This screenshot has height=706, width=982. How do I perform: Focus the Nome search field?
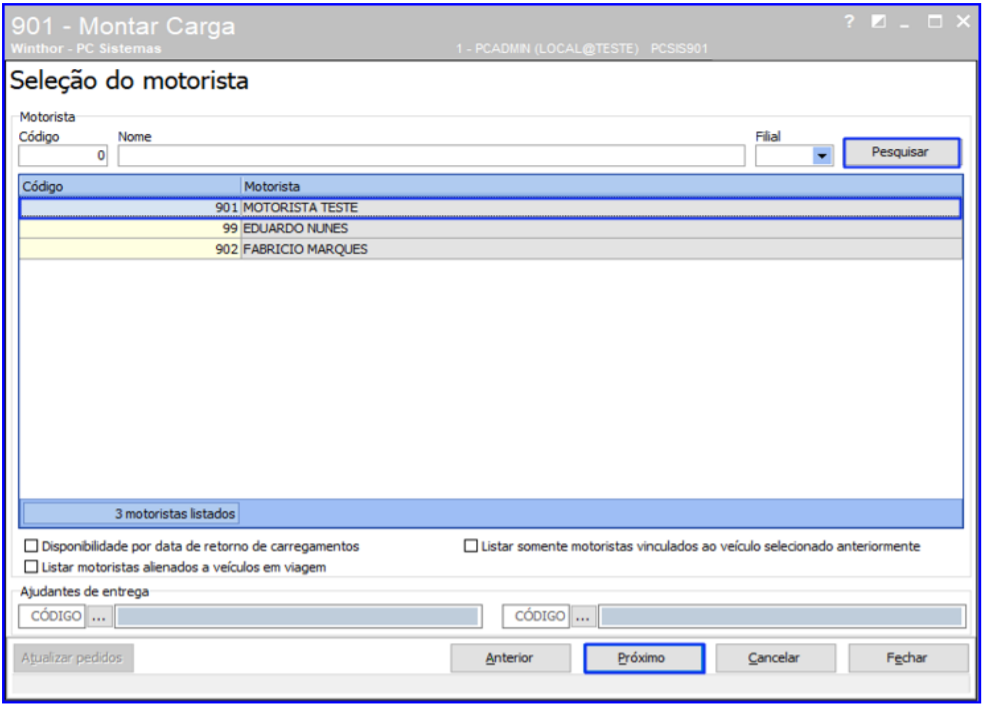431,155
